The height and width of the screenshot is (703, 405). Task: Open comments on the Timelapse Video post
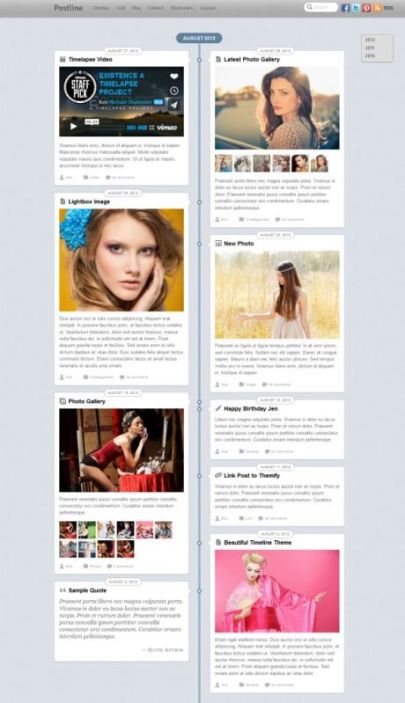(120, 178)
